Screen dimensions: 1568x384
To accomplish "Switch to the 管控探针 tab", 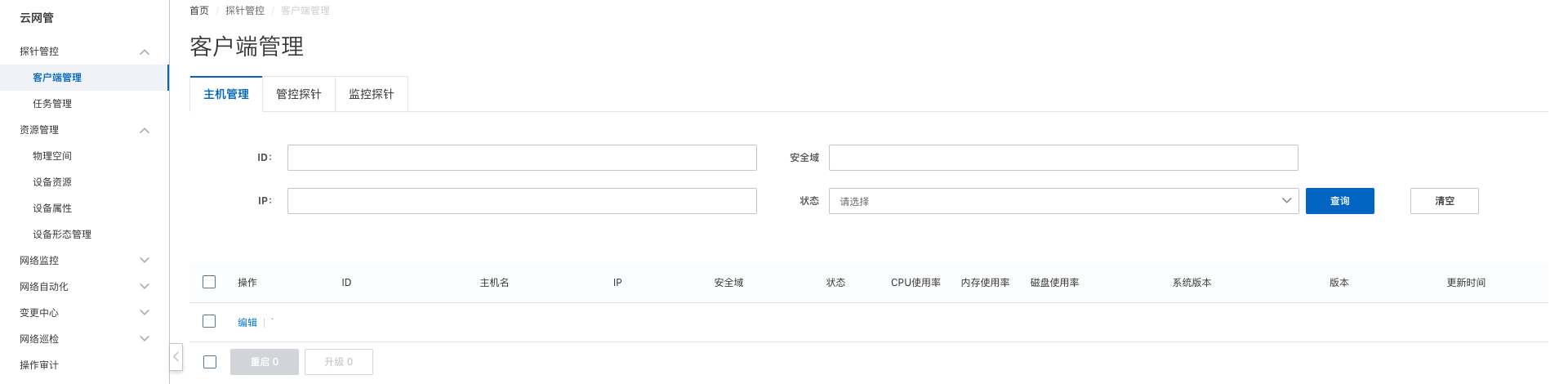I will coord(299,94).
